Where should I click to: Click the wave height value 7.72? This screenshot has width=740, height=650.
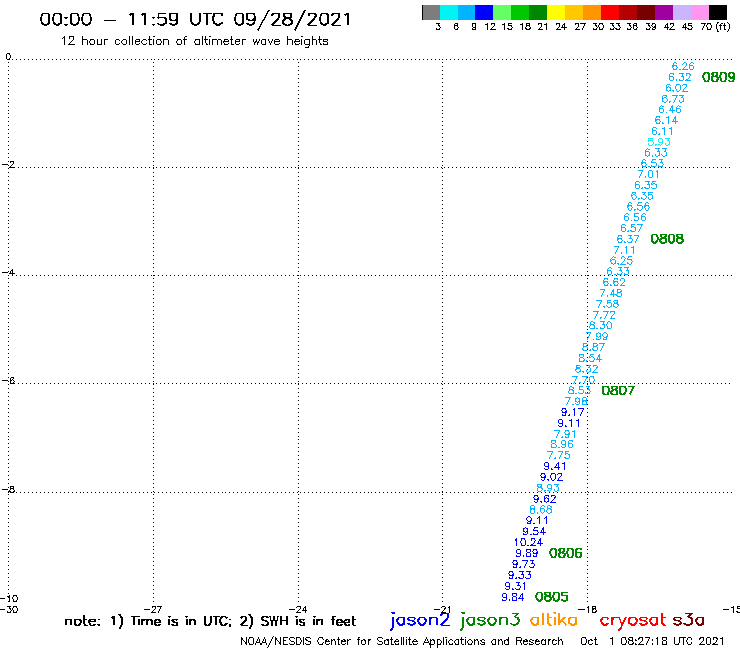click(x=604, y=315)
